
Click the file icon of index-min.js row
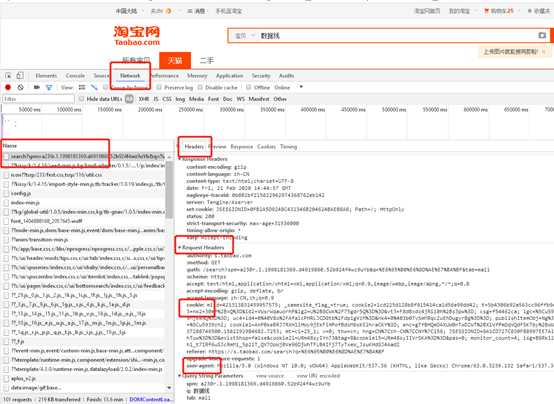point(6,203)
